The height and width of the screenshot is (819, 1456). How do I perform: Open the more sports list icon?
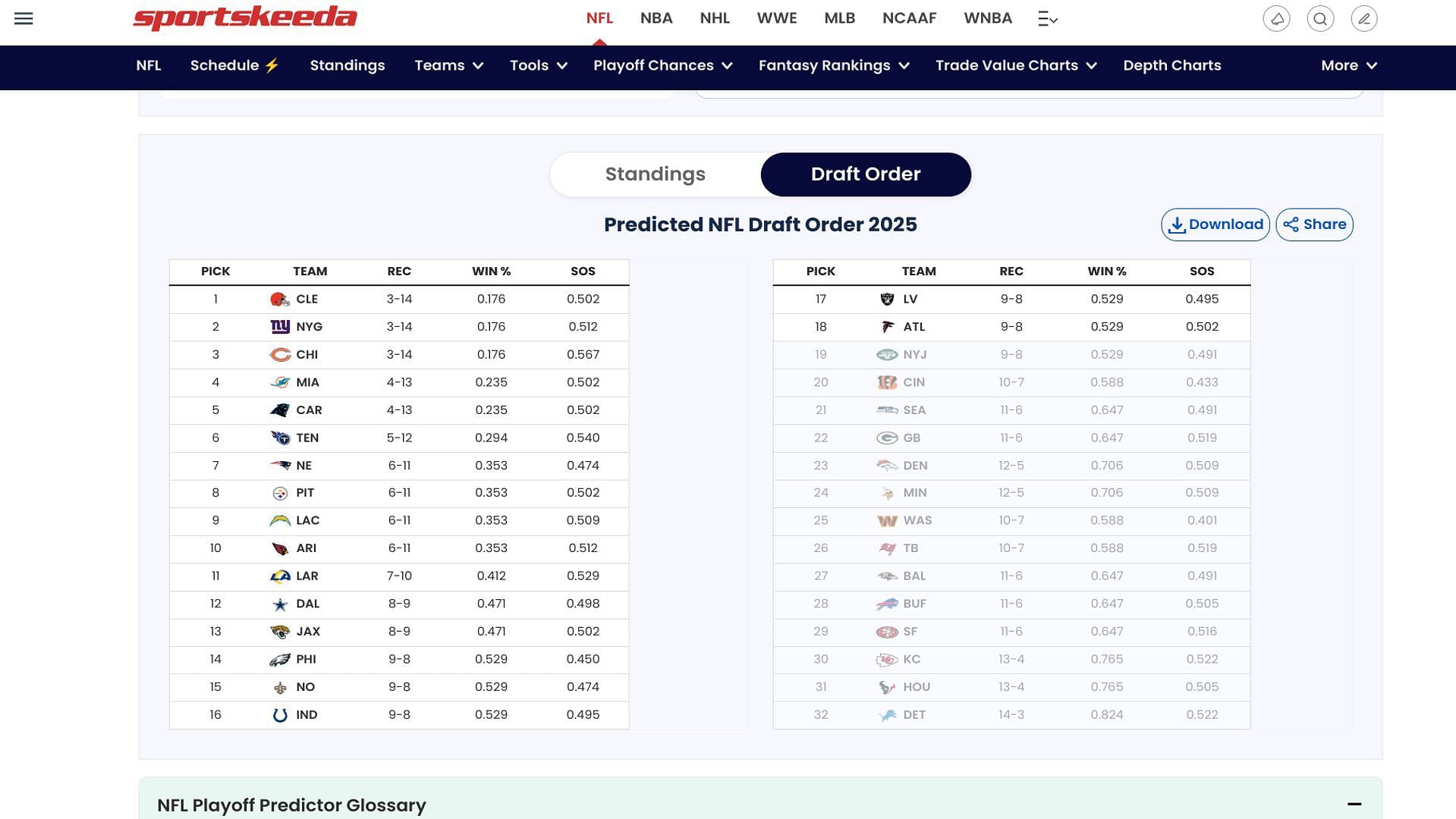1048,19
